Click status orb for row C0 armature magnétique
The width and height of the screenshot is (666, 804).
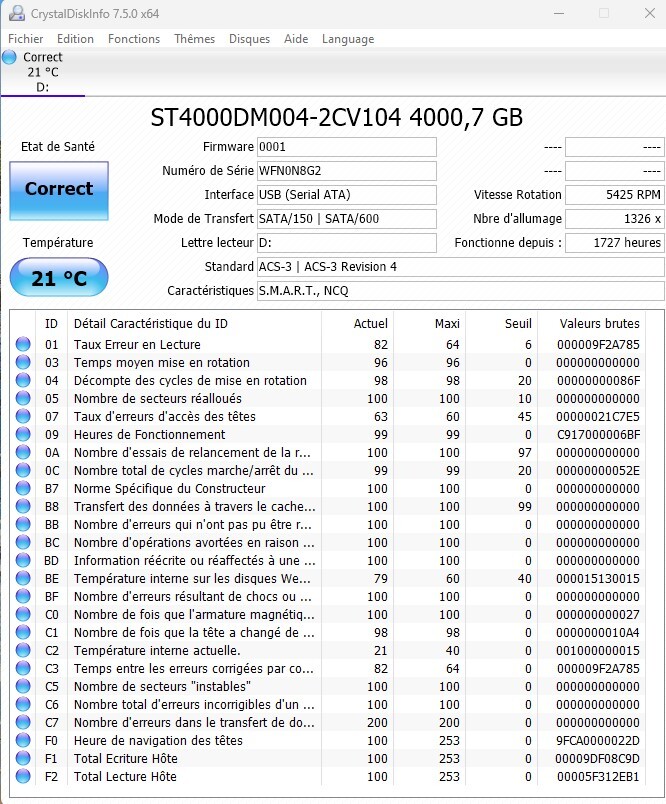coord(23,614)
